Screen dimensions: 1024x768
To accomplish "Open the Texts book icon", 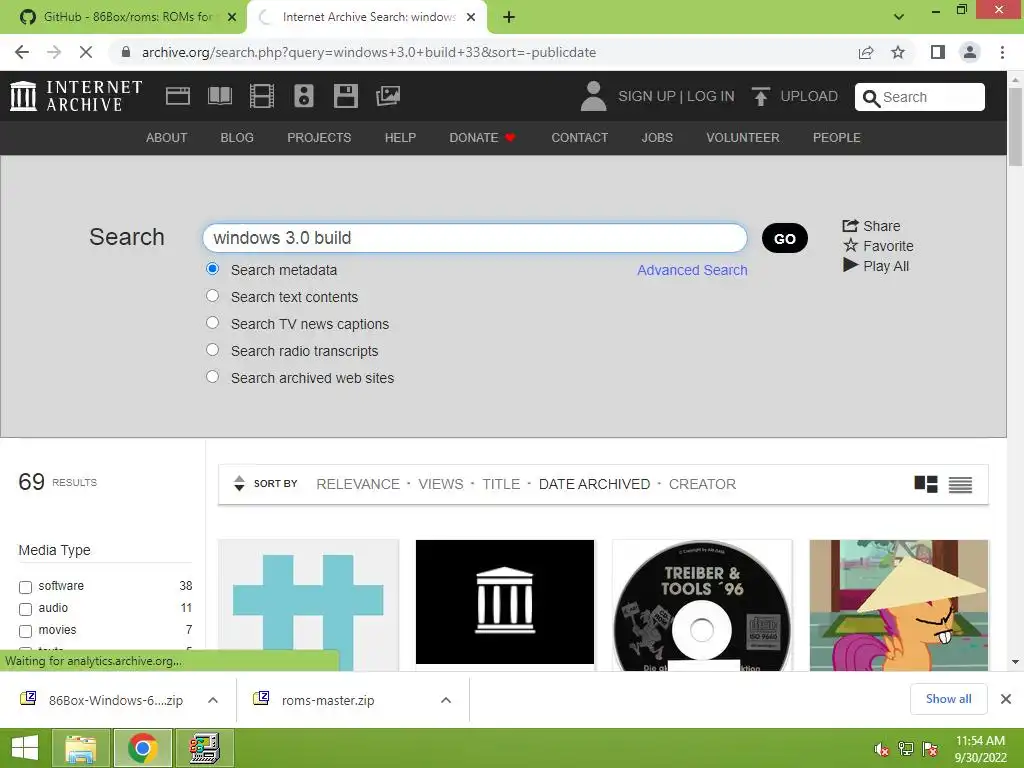I will pyautogui.click(x=220, y=96).
